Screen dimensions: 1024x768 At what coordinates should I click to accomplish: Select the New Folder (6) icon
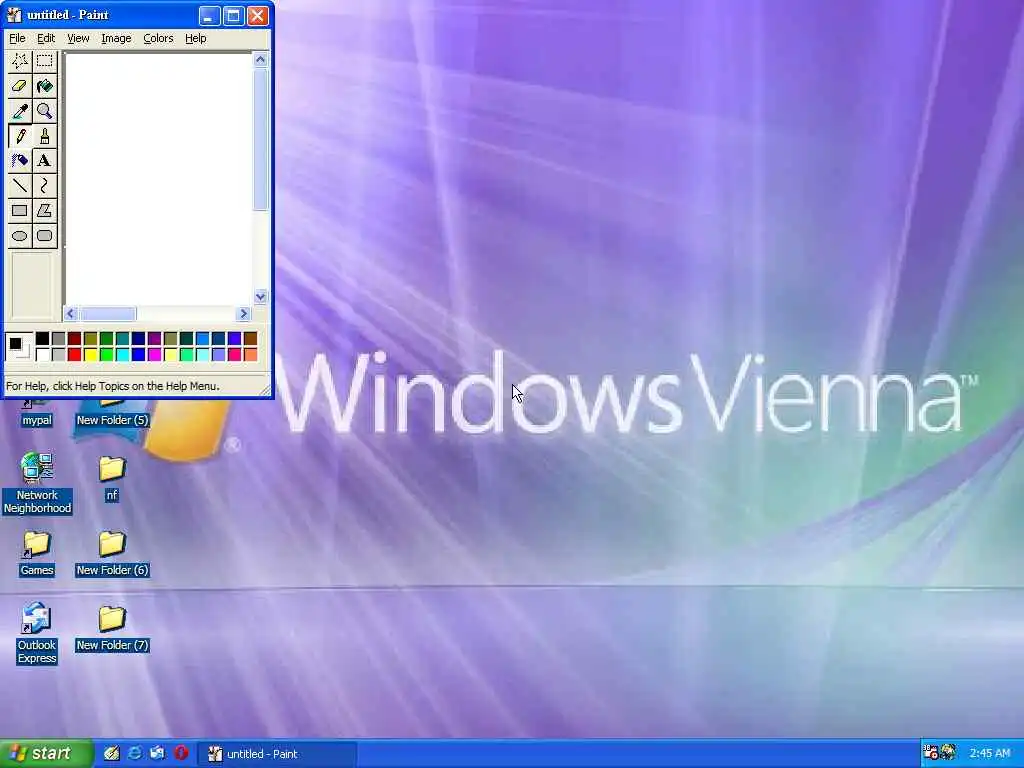112,554
